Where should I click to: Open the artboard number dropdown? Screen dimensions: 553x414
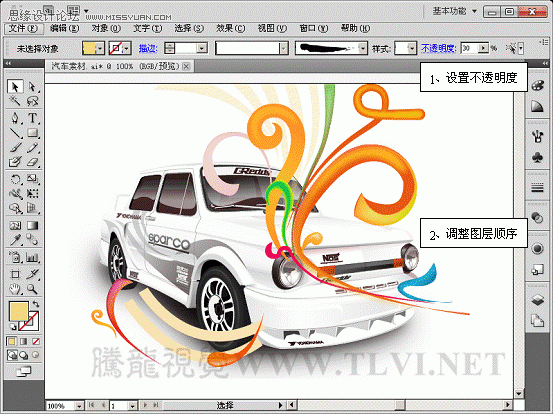pos(132,406)
